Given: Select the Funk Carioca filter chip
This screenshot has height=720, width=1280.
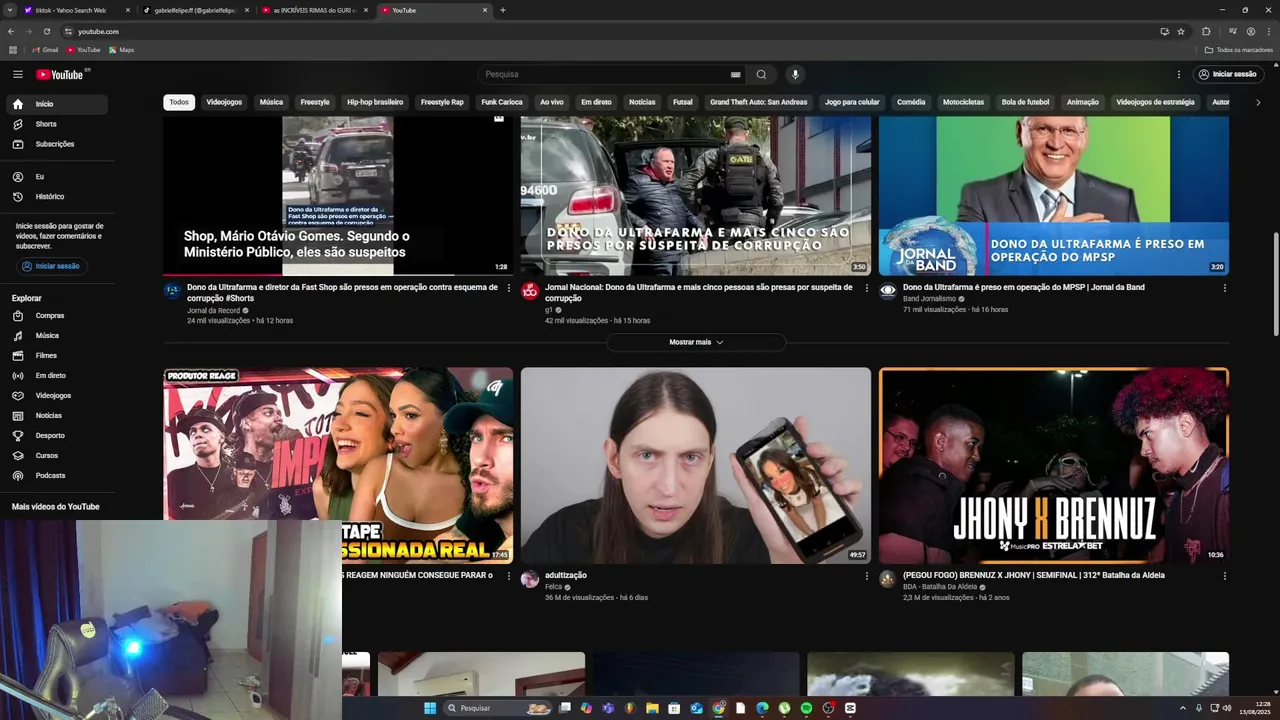Looking at the screenshot, I should (502, 102).
